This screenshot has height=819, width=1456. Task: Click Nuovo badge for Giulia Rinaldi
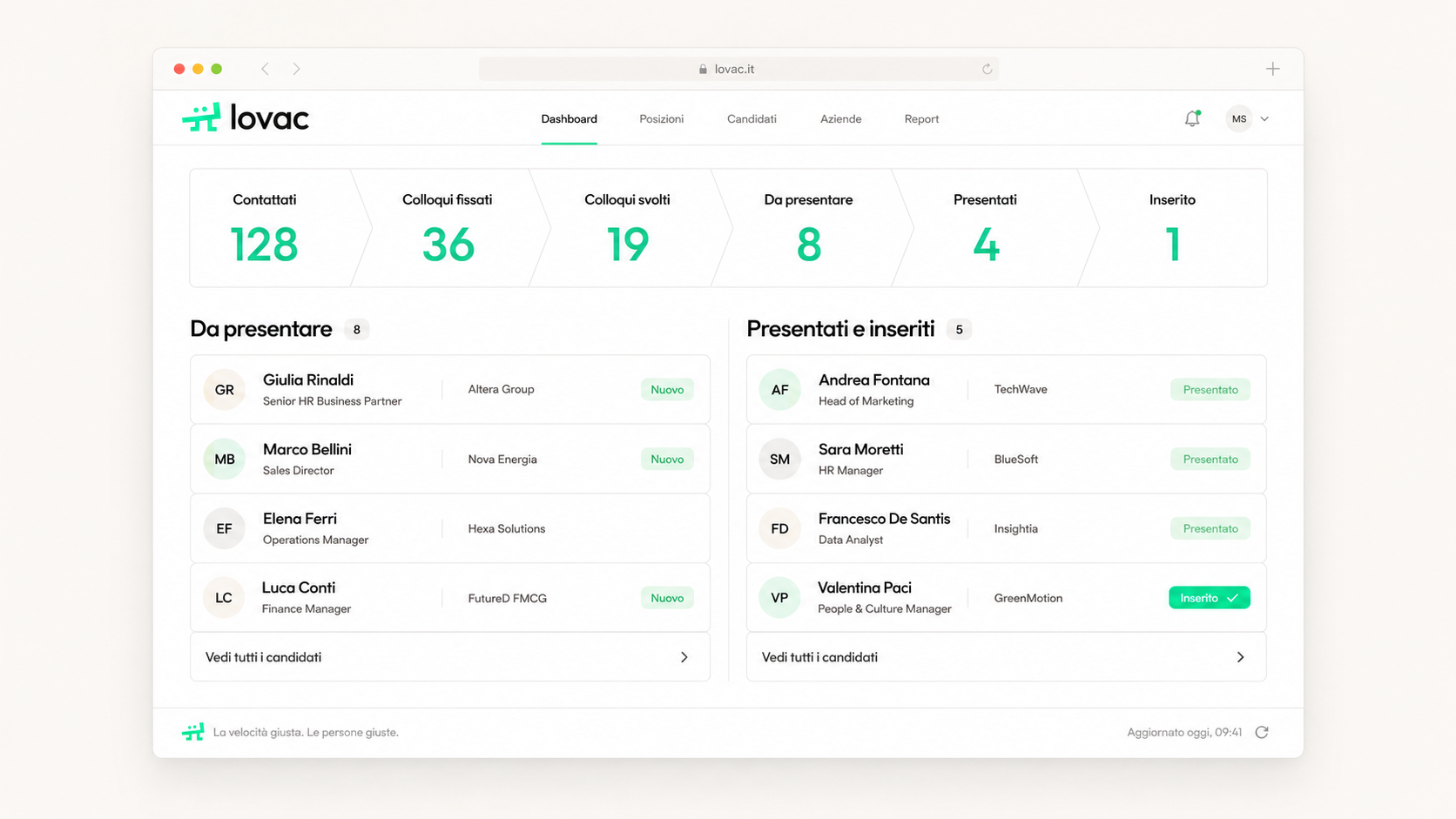pos(667,389)
